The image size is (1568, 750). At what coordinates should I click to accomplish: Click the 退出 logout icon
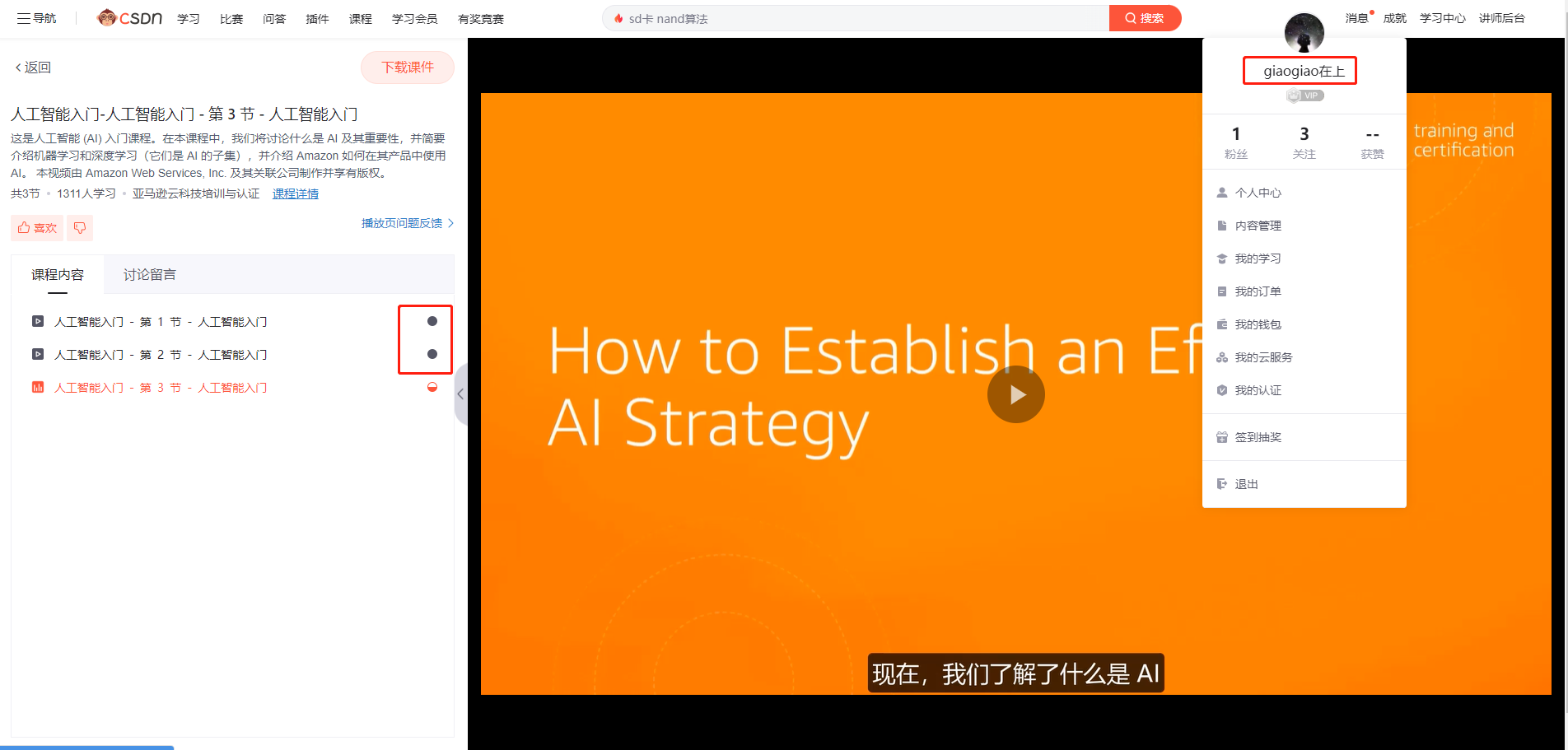pyautogui.click(x=1222, y=484)
